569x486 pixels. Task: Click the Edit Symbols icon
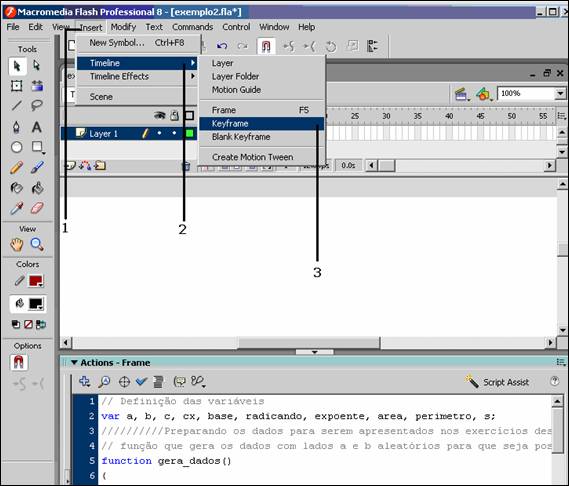click(x=484, y=95)
